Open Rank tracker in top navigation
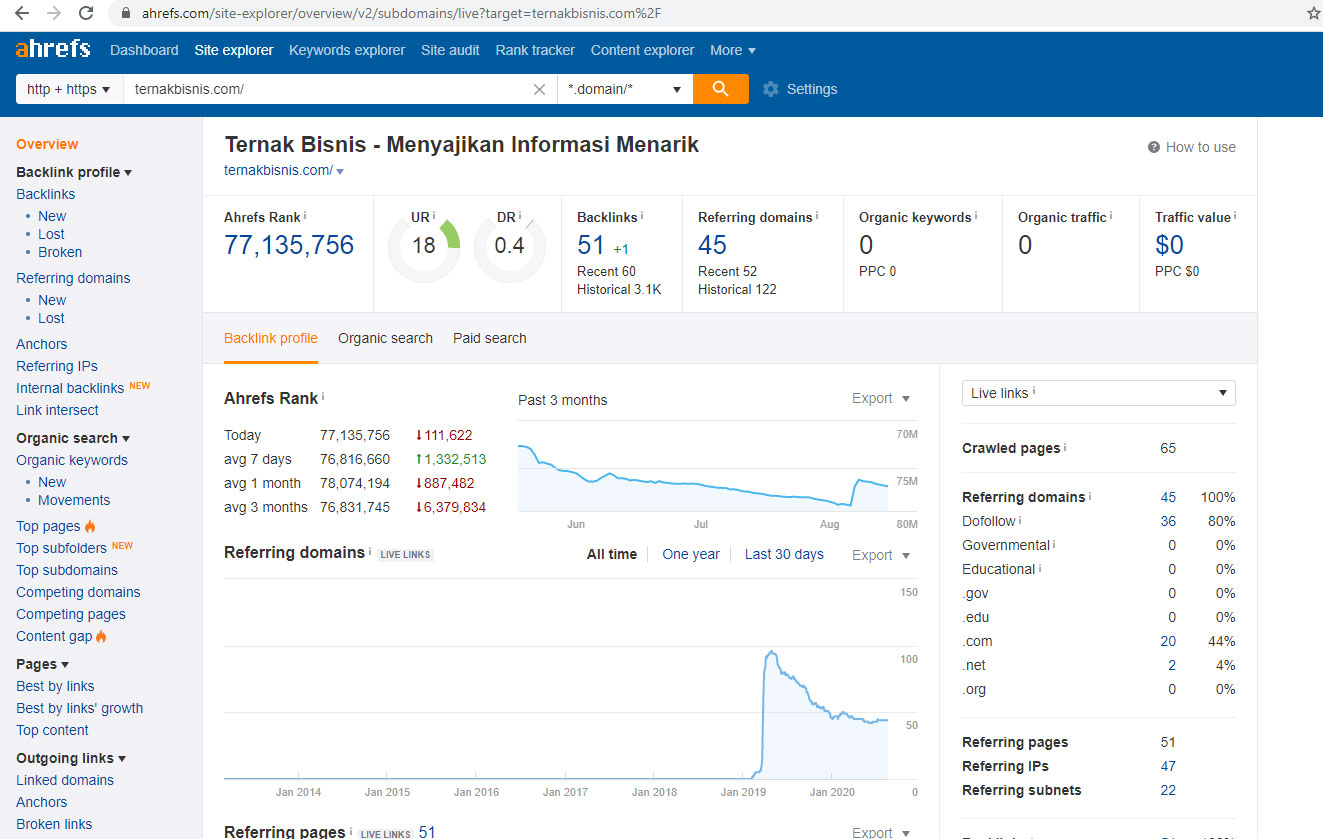1323x839 pixels. 535,50
